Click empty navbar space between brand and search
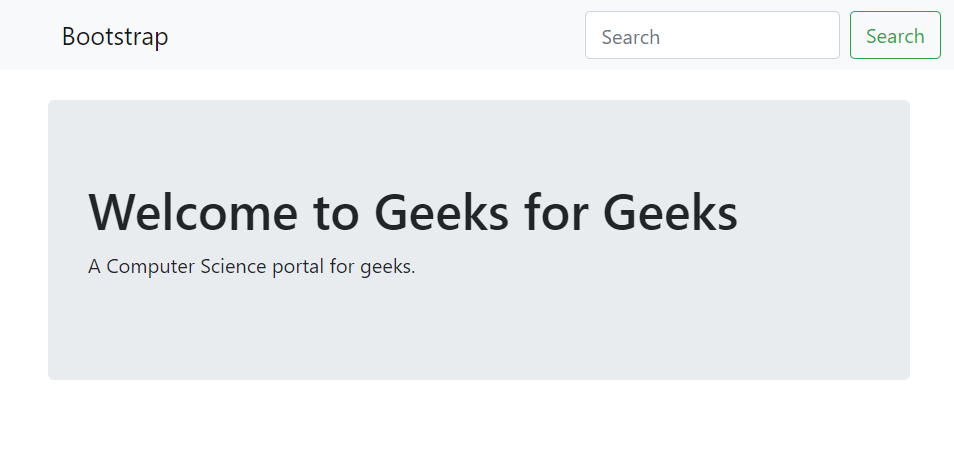 point(380,36)
